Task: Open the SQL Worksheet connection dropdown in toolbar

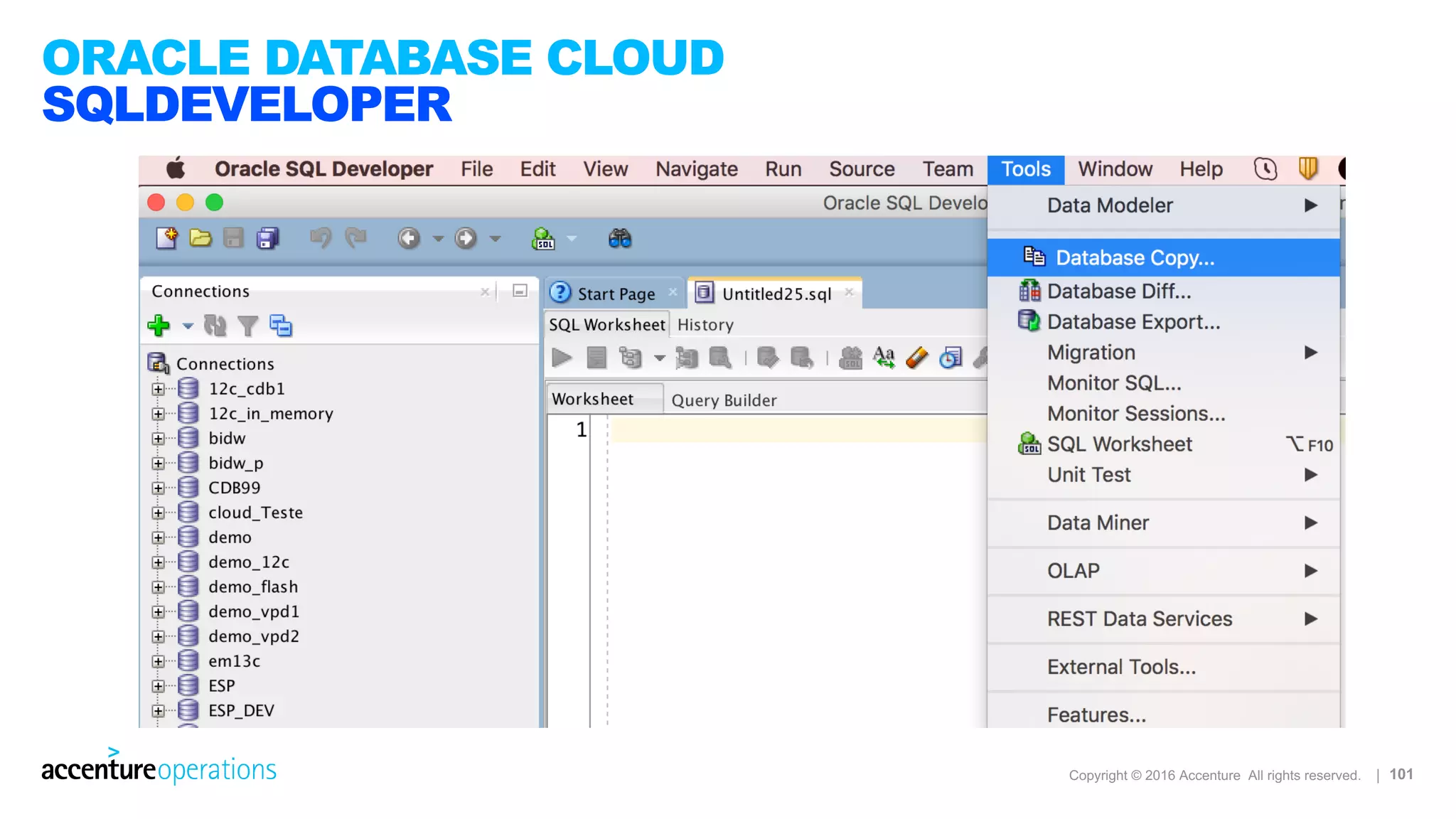Action: [x=572, y=239]
